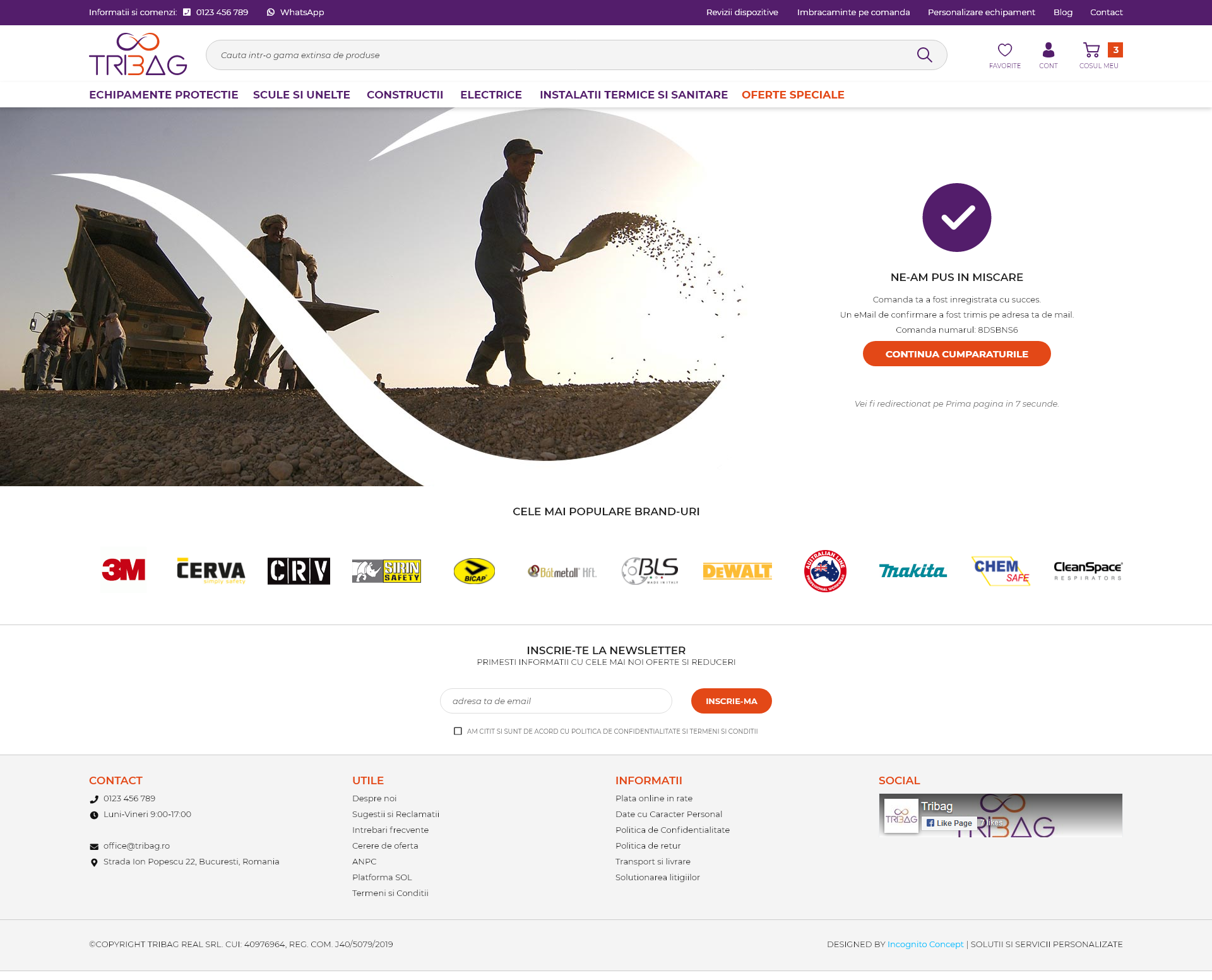Click the WhatsApp icon in the header
Viewport: 1212px width, 980px height.
click(x=271, y=11)
